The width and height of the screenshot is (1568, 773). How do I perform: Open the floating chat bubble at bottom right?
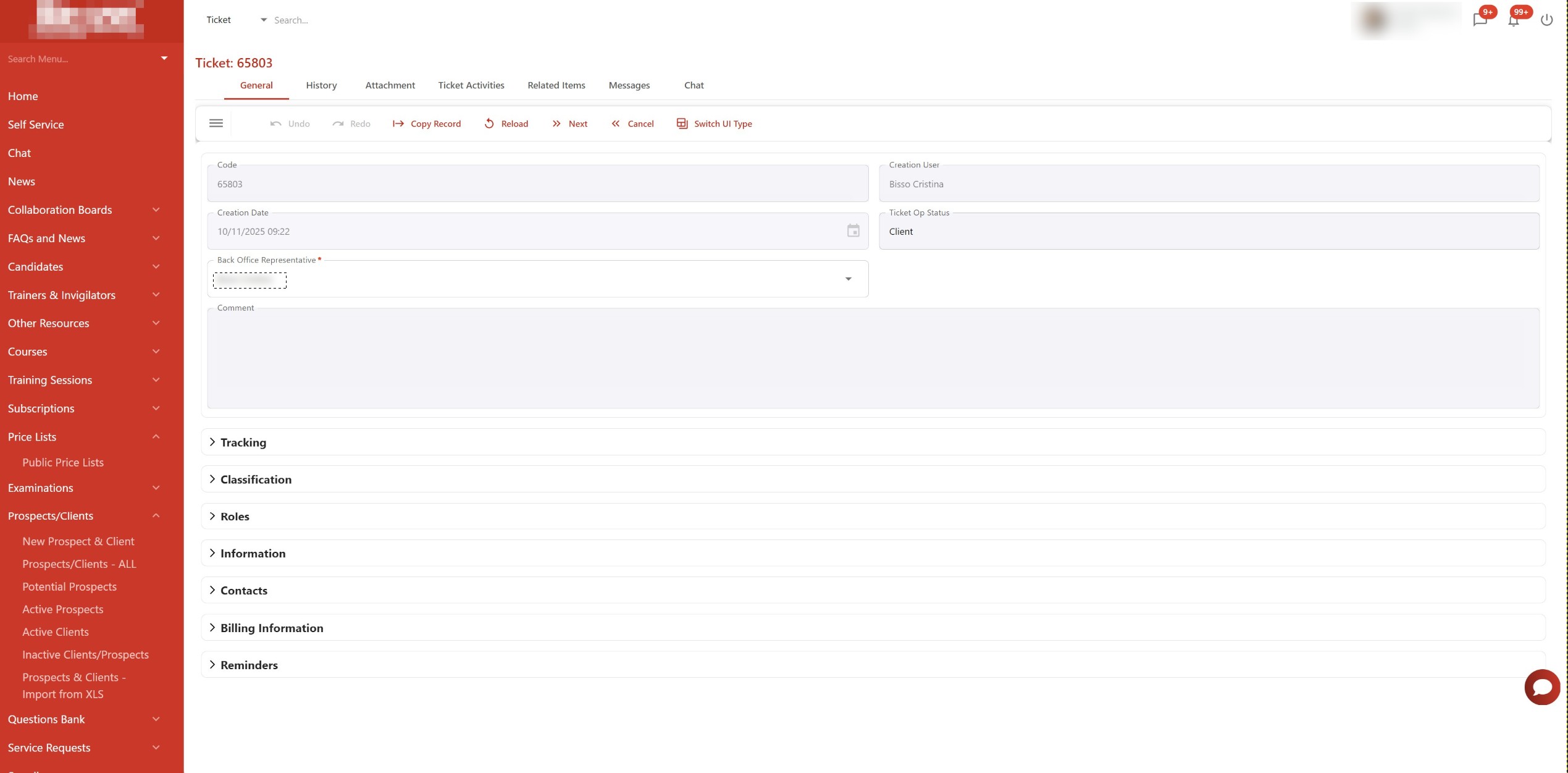pos(1541,687)
